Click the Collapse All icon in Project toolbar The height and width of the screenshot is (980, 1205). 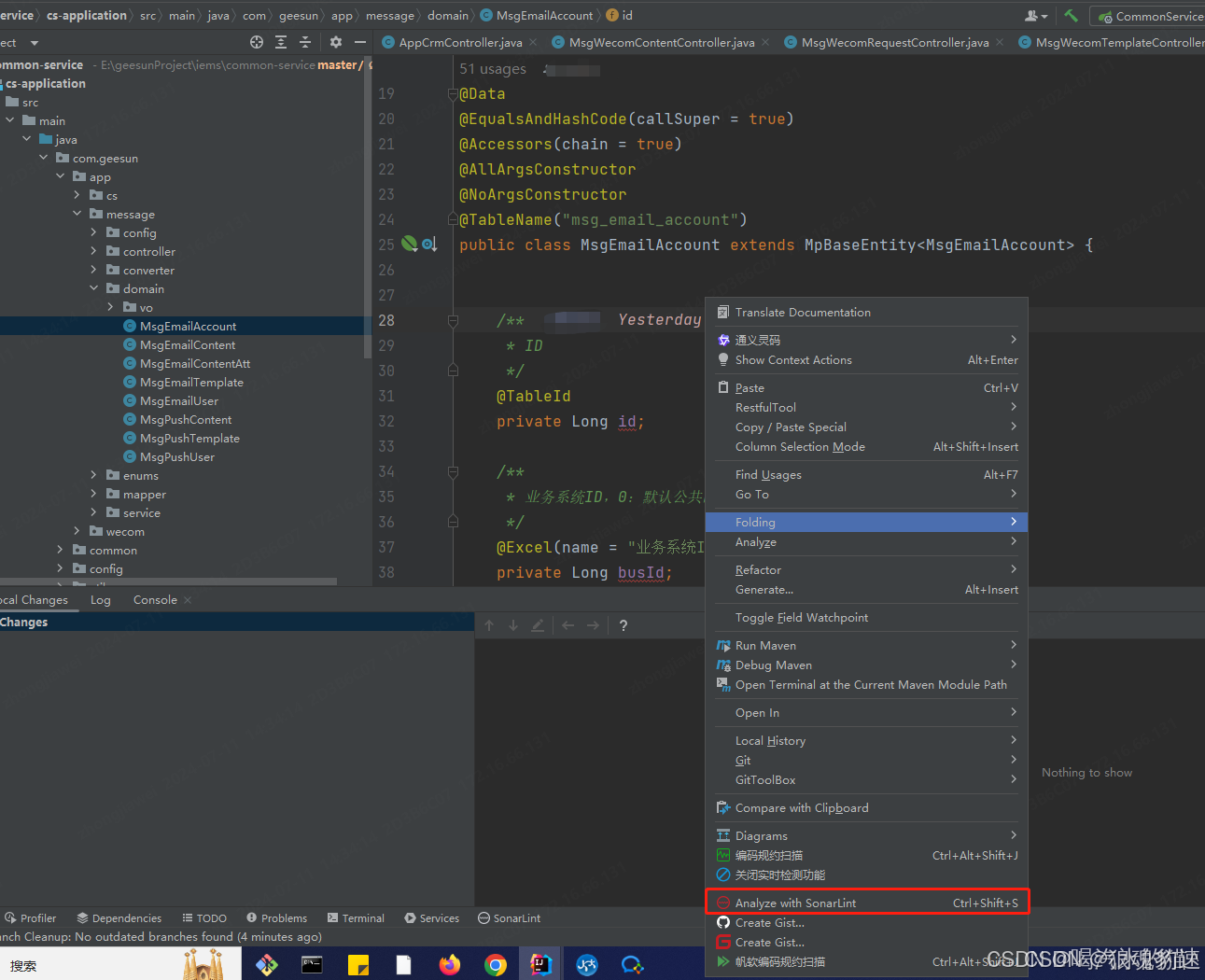305,42
